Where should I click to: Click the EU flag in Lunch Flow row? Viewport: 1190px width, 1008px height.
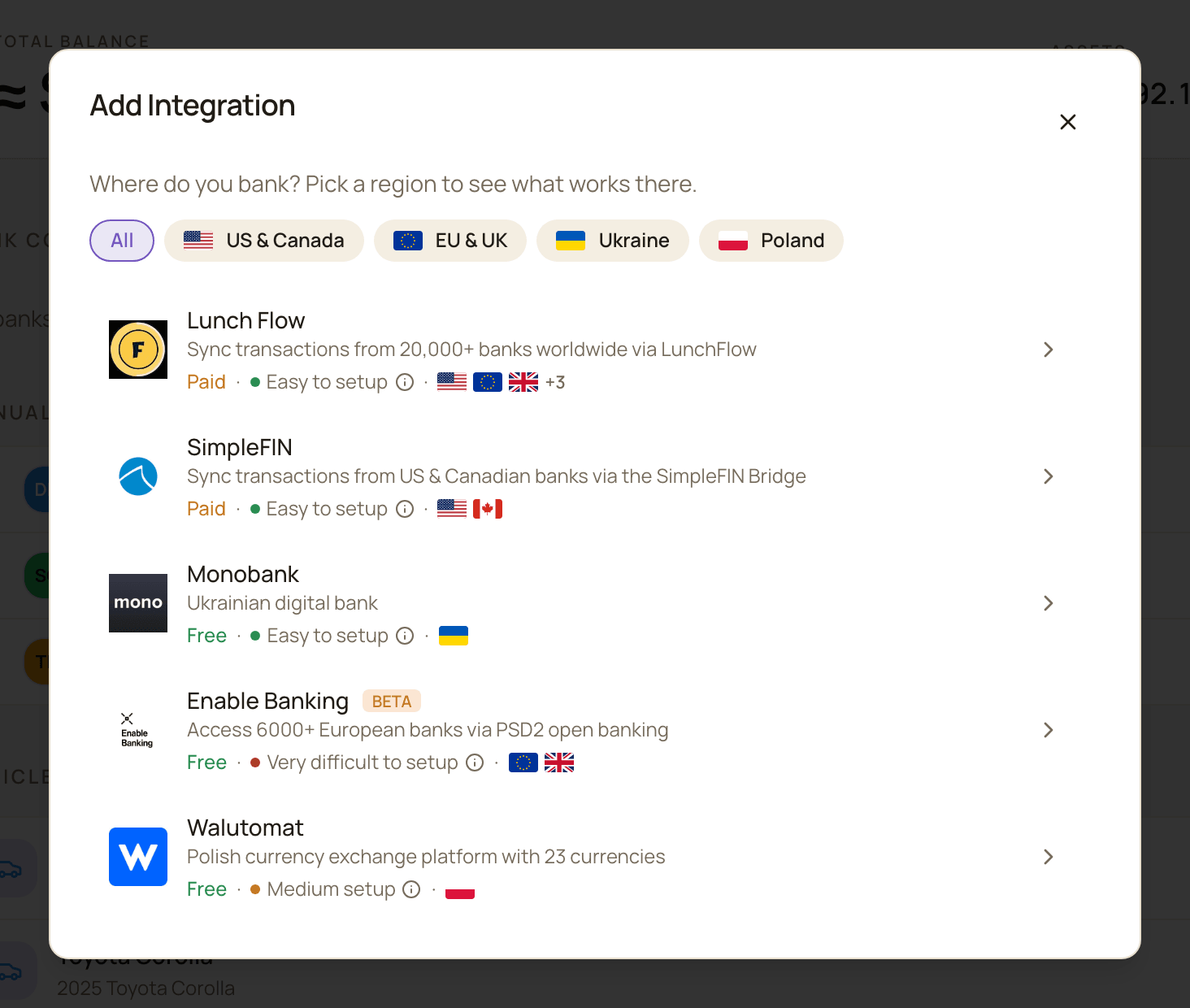488,382
